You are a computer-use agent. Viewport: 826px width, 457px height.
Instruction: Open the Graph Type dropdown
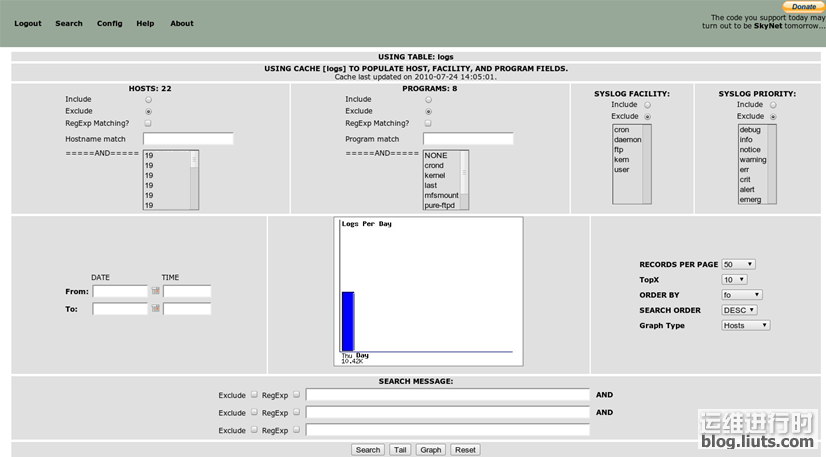click(x=745, y=325)
